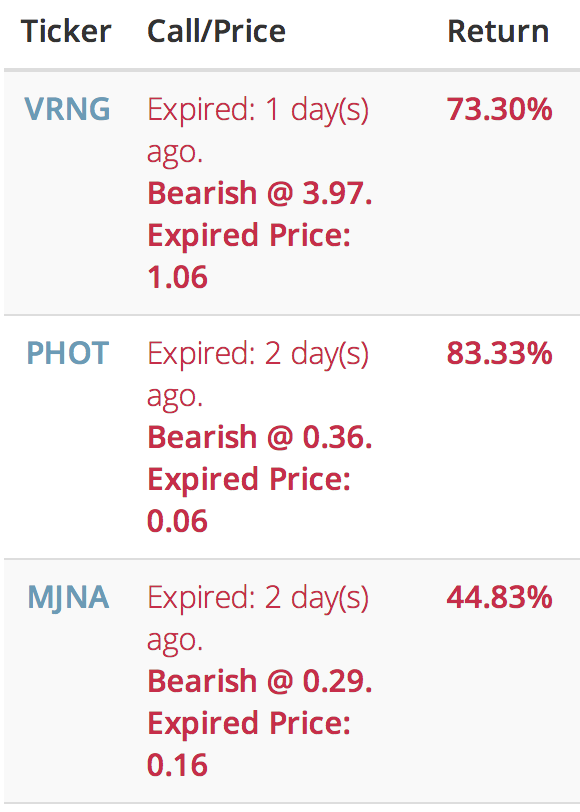The width and height of the screenshot is (580, 812).
Task: Open the MJNA ticker link
Action: (68, 598)
